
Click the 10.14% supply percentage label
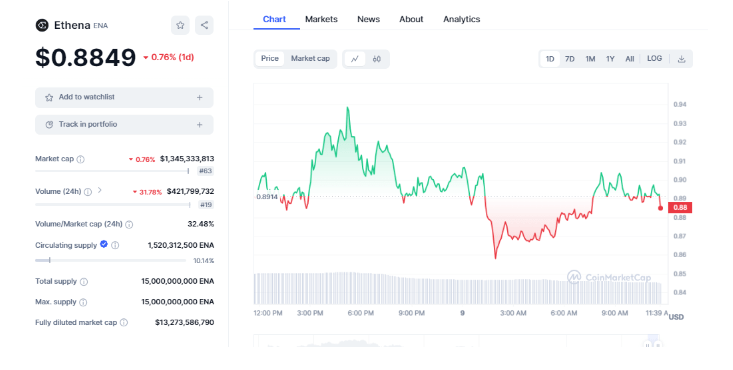[x=204, y=261]
